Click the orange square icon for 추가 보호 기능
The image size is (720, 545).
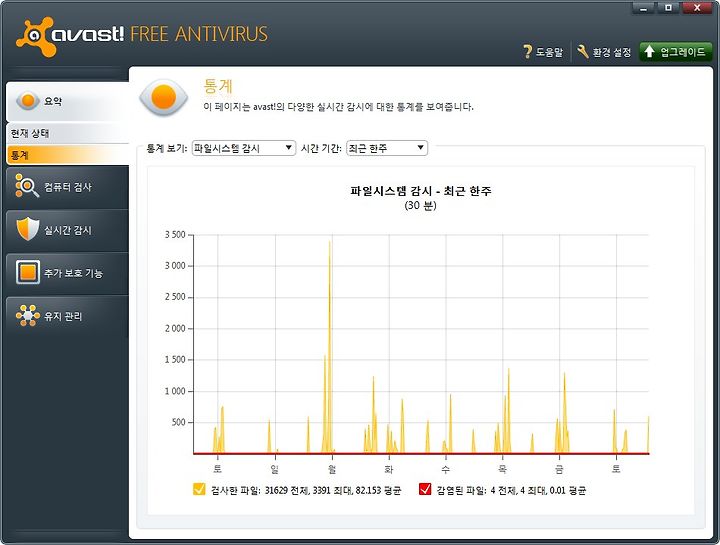28,272
